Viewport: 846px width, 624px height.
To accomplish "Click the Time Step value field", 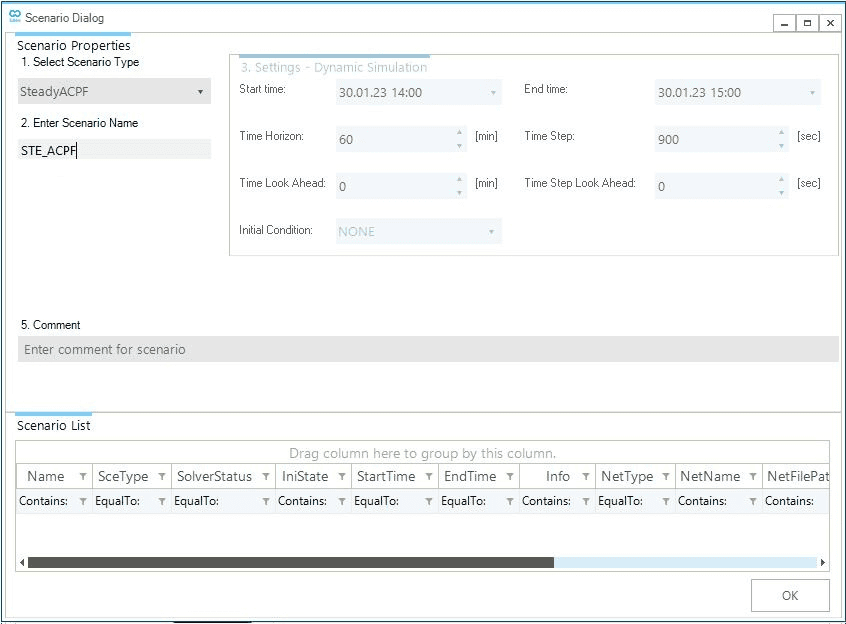I will coord(714,139).
